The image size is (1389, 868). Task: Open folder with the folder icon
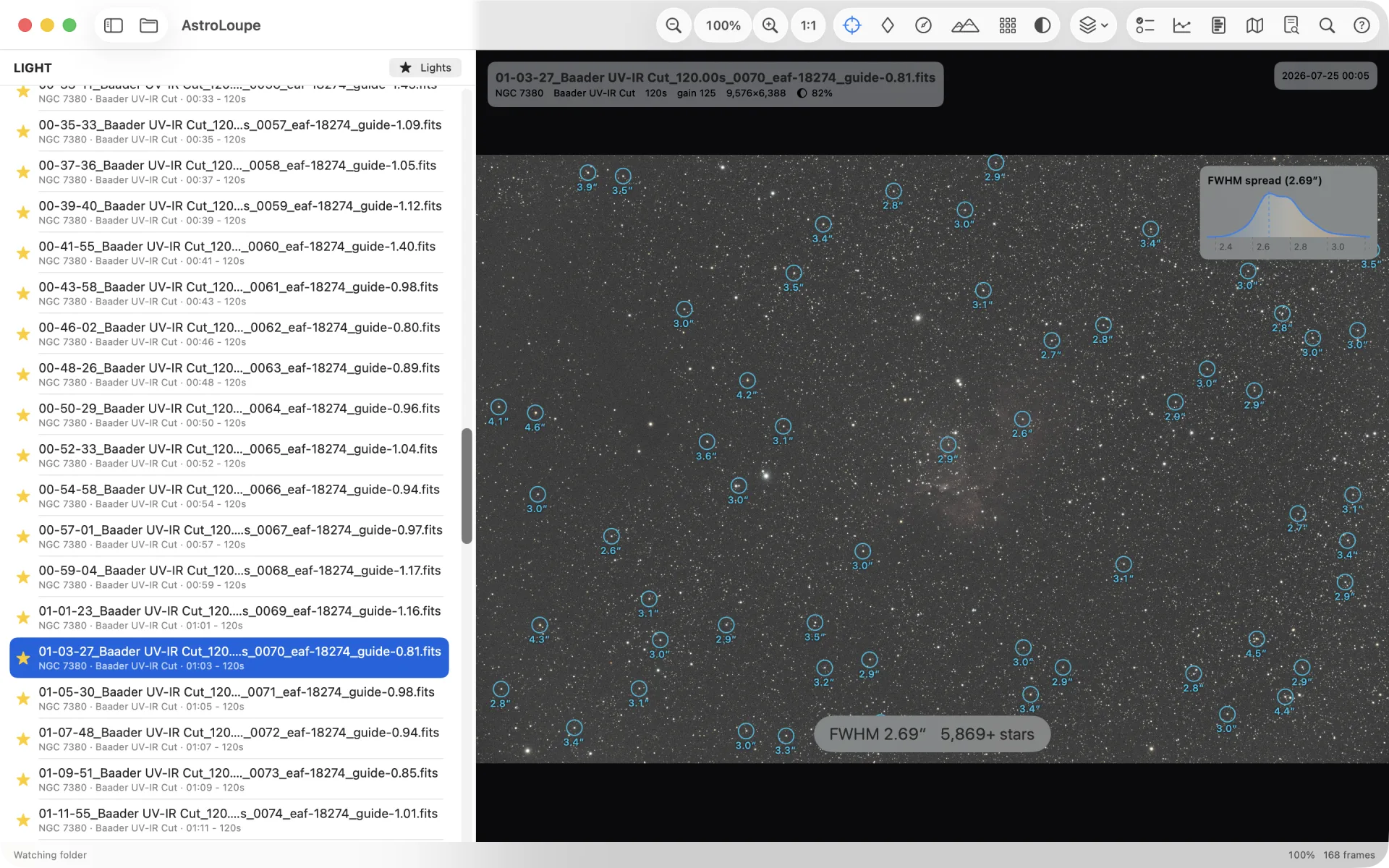click(149, 25)
